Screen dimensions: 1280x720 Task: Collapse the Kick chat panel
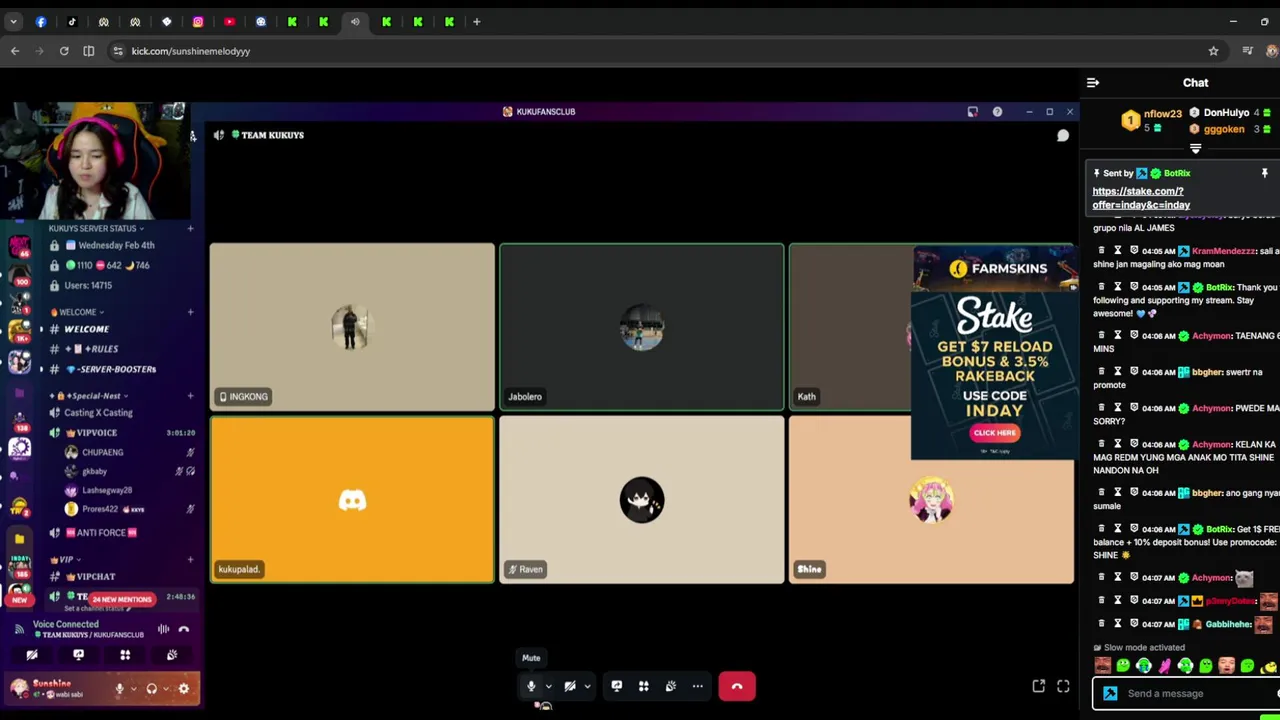[1093, 83]
